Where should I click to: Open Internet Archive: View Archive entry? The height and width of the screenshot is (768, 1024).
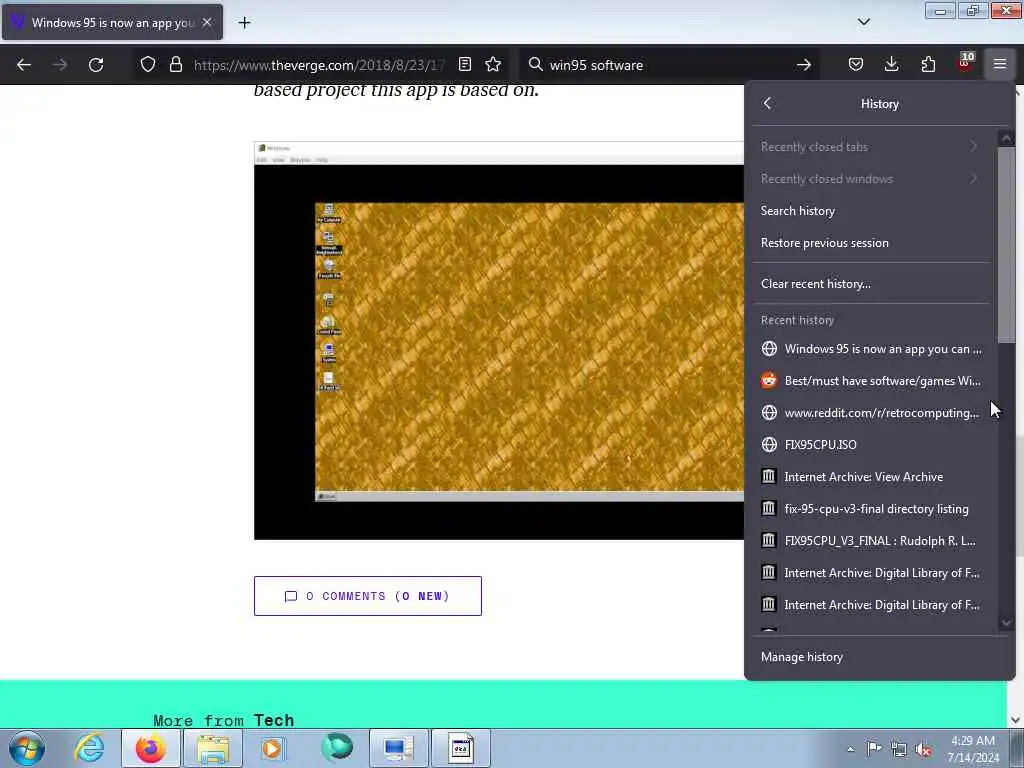870,477
